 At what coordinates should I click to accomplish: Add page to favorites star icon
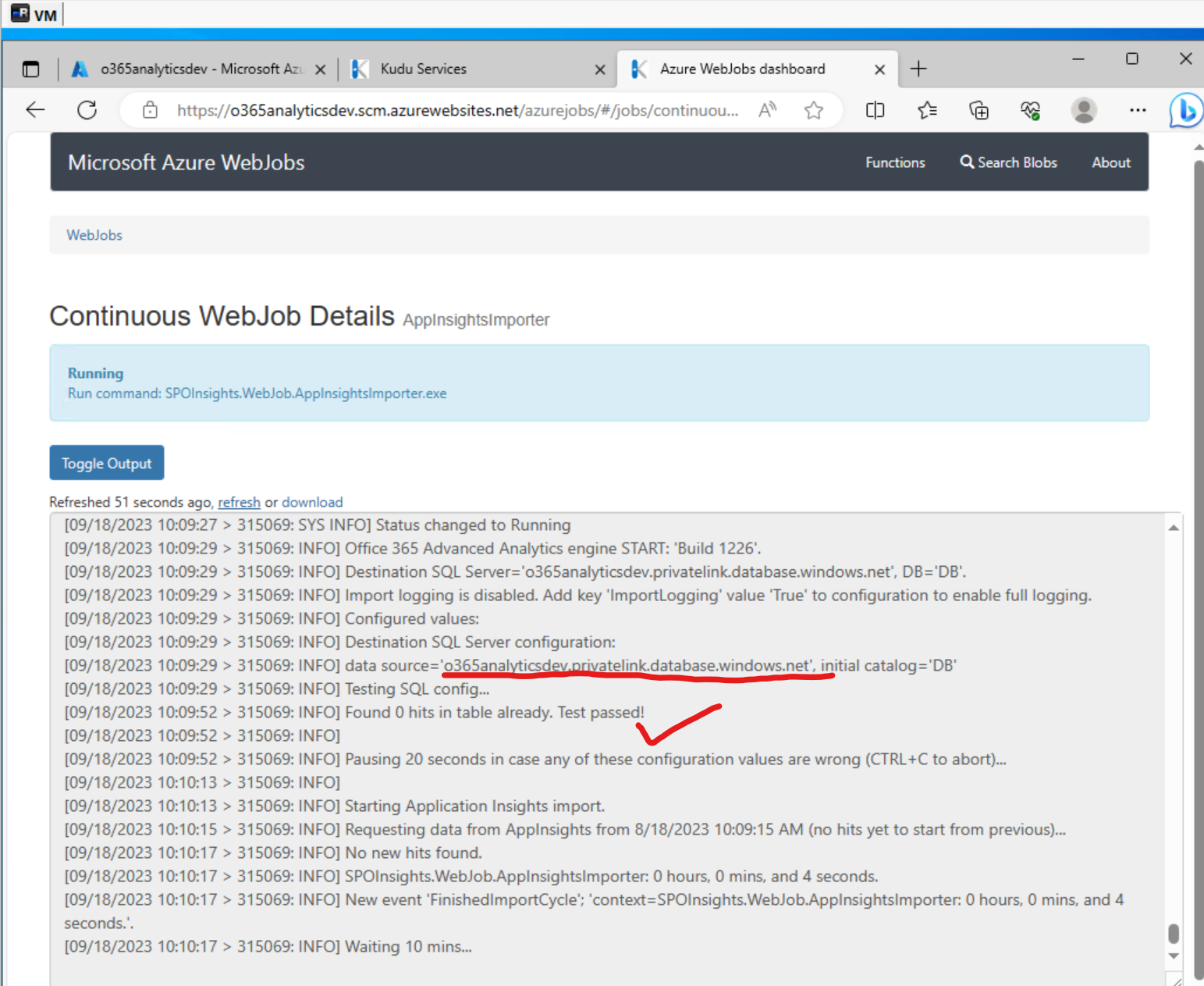coord(814,110)
